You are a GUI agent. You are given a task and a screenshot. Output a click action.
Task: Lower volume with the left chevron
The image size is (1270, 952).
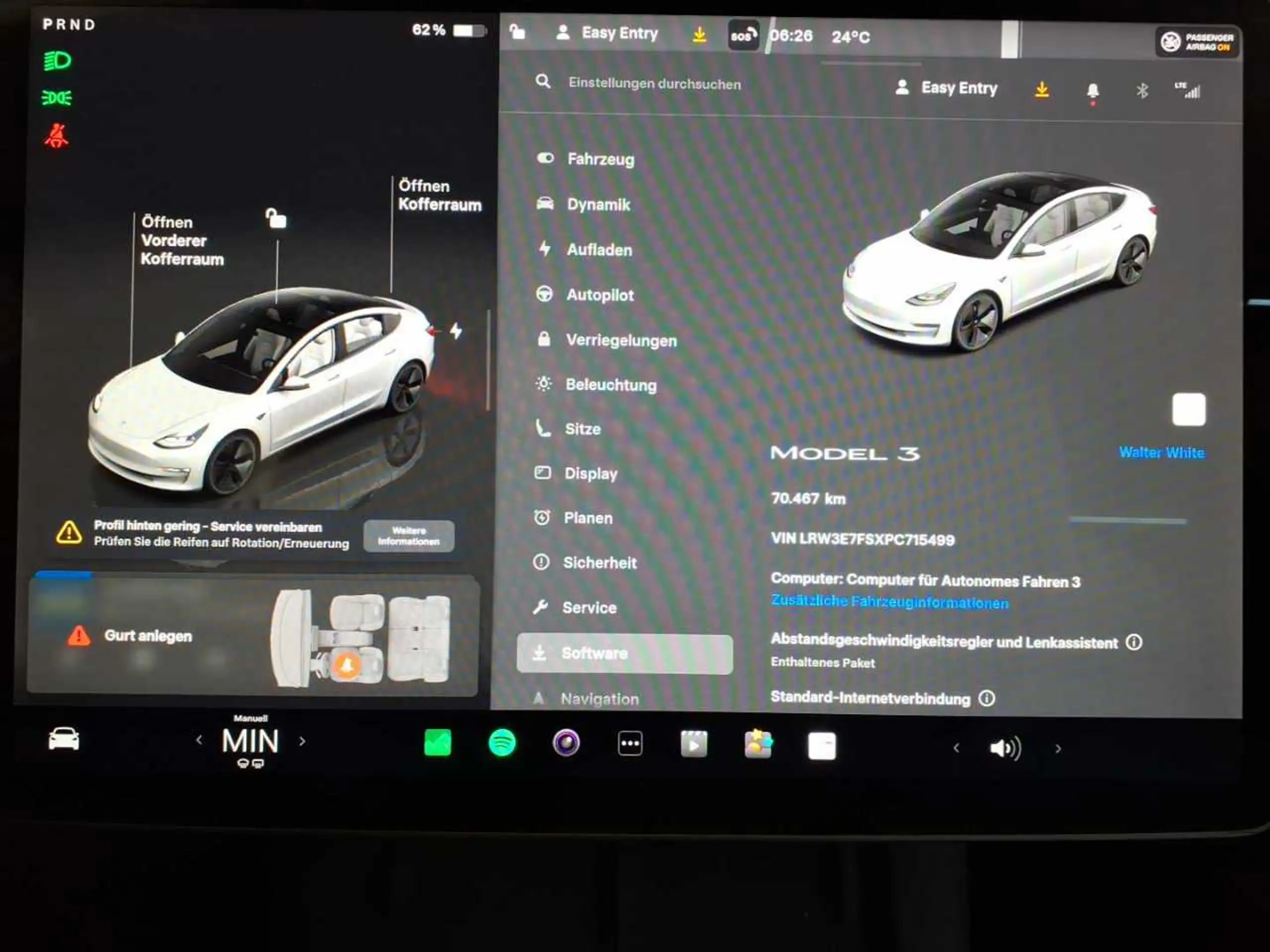956,748
